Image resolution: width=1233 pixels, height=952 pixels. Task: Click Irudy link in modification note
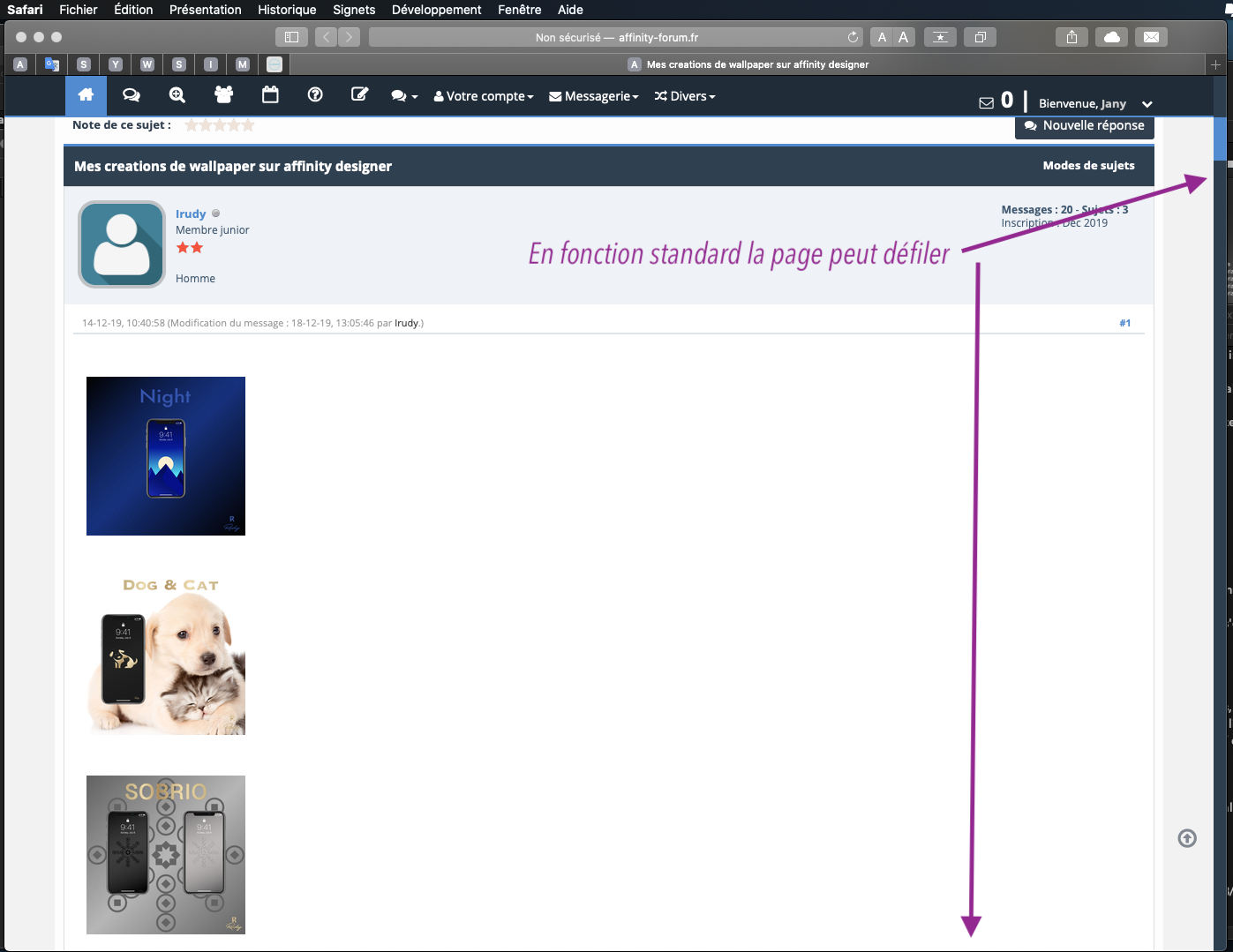click(x=406, y=323)
